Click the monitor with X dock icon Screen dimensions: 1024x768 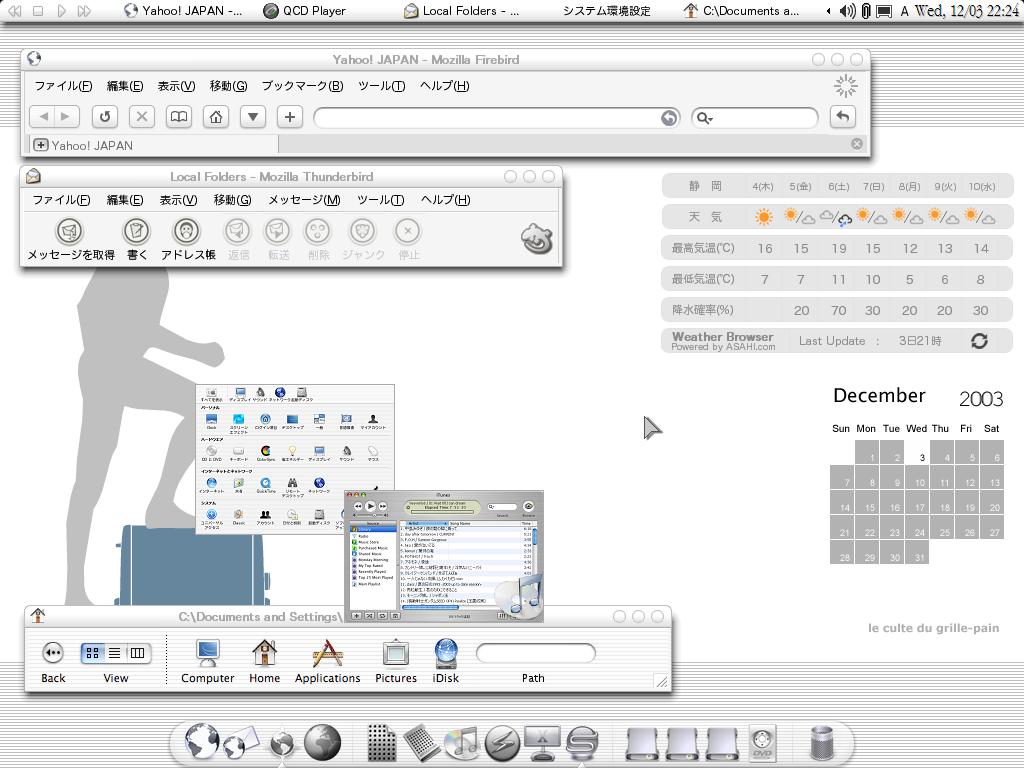pos(541,743)
